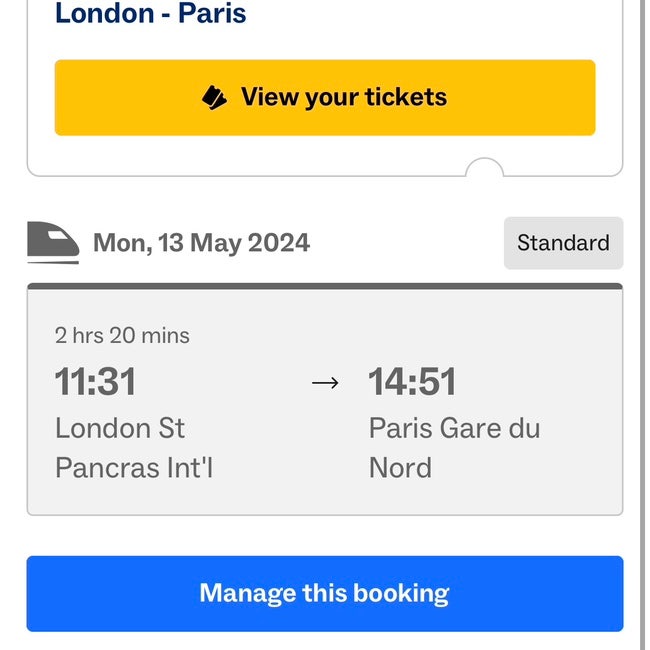
Task: Tap the 11:31 departure time
Action: click(x=95, y=382)
